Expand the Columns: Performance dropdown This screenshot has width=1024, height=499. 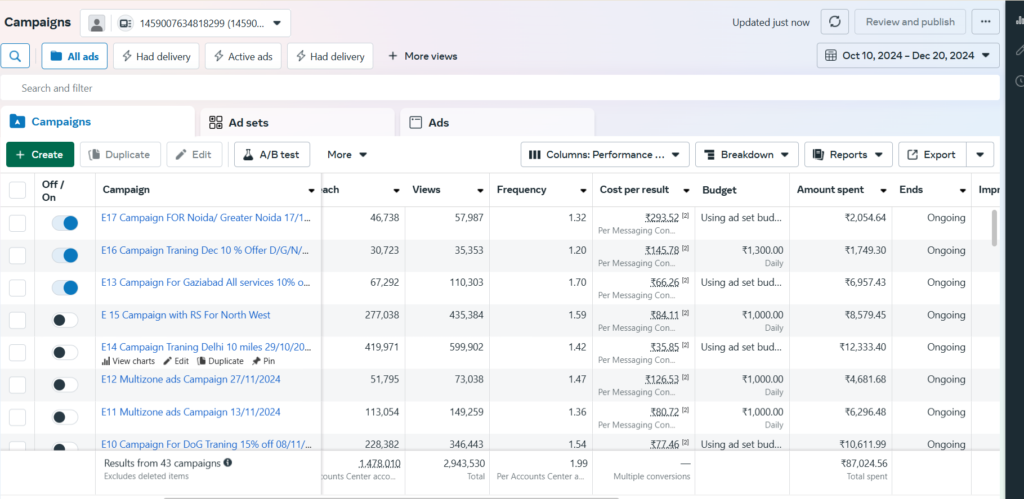pyautogui.click(x=605, y=155)
